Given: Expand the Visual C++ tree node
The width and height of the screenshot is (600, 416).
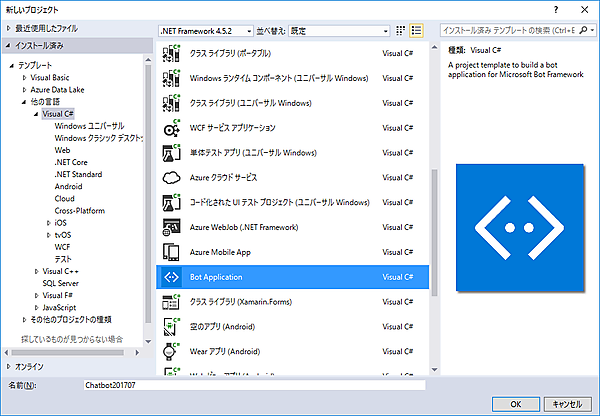Looking at the screenshot, I should click(36, 271).
